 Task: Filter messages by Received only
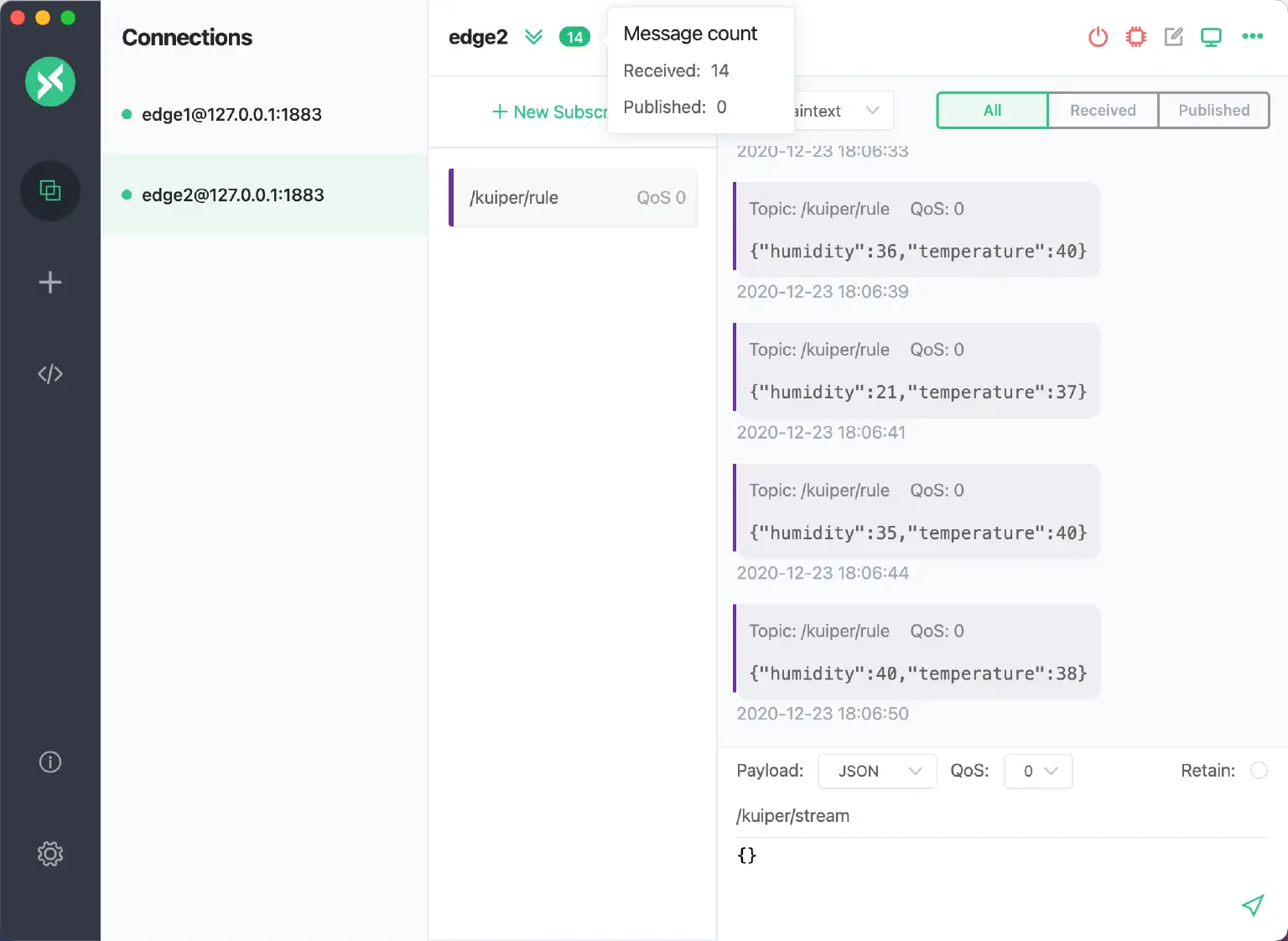(x=1103, y=111)
